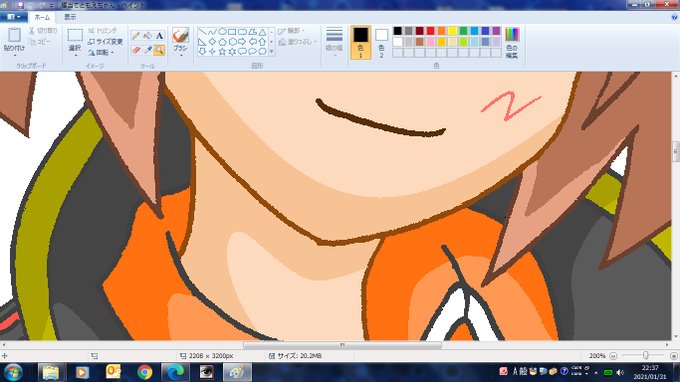Click the Cut (切り取り) button
The width and height of the screenshot is (680, 382).
[43, 31]
